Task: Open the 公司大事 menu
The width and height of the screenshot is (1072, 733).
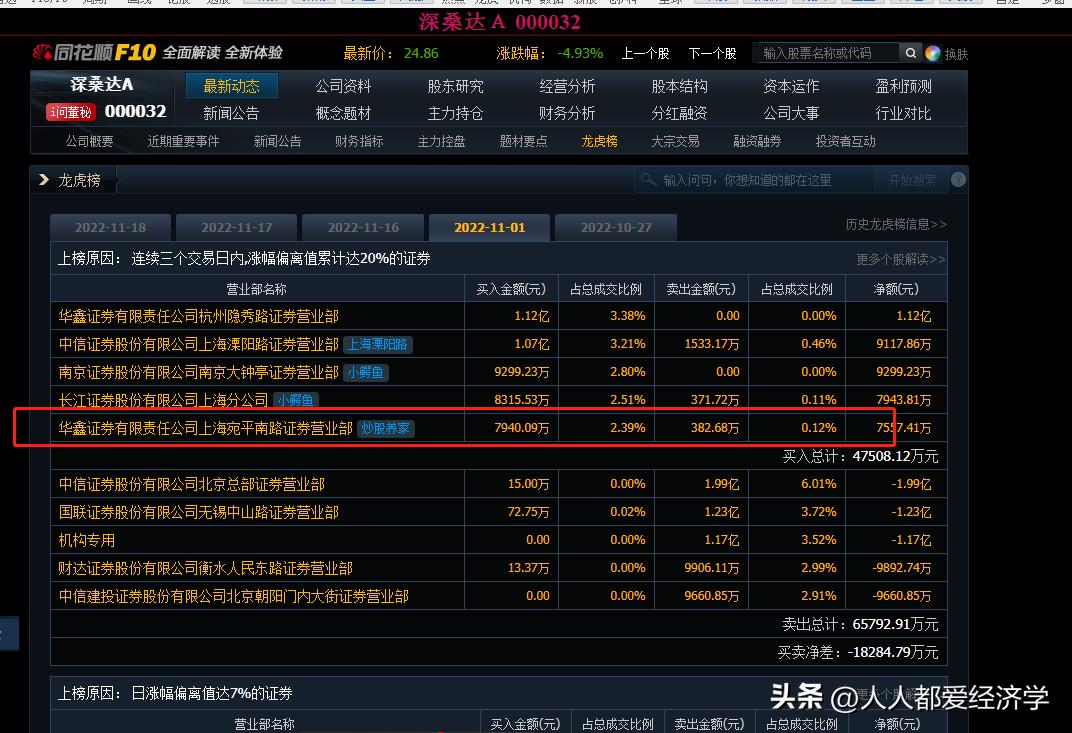Action: pos(791,113)
